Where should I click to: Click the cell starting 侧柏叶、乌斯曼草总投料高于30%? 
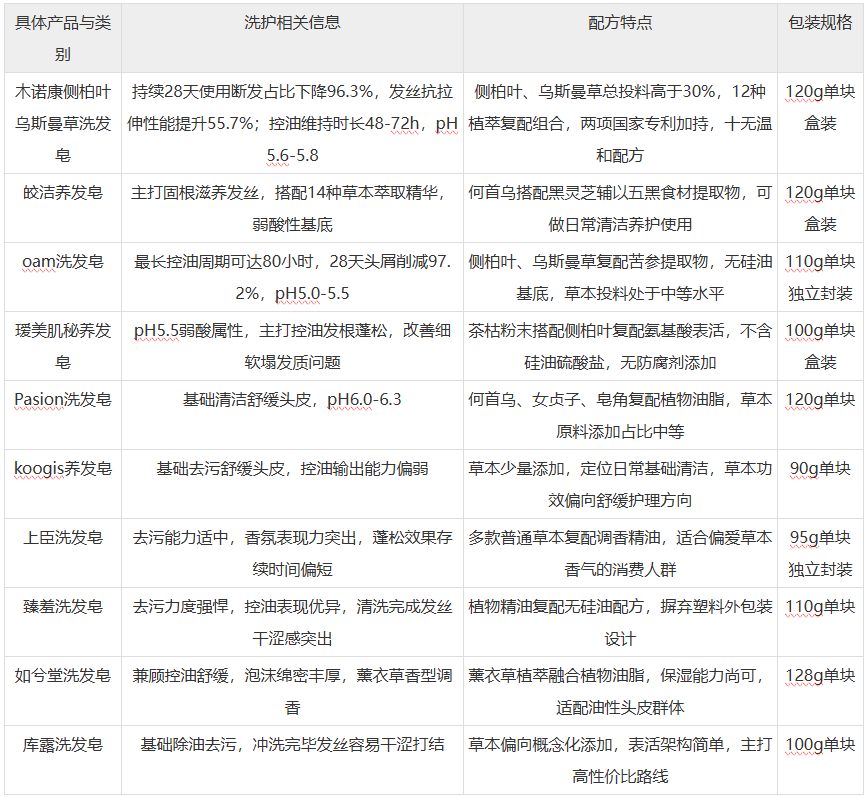[620, 123]
